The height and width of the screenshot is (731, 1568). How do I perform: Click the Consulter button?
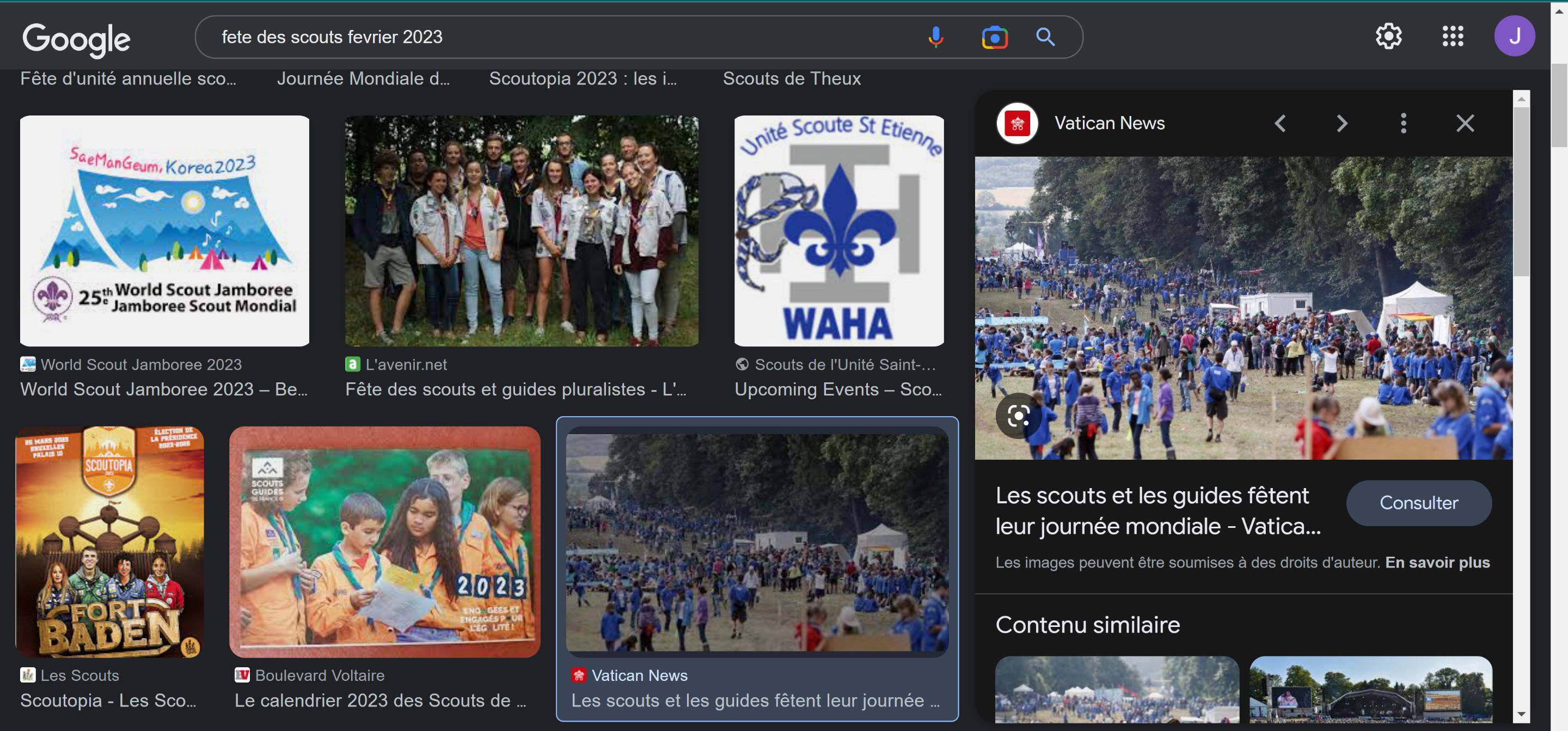click(x=1418, y=503)
